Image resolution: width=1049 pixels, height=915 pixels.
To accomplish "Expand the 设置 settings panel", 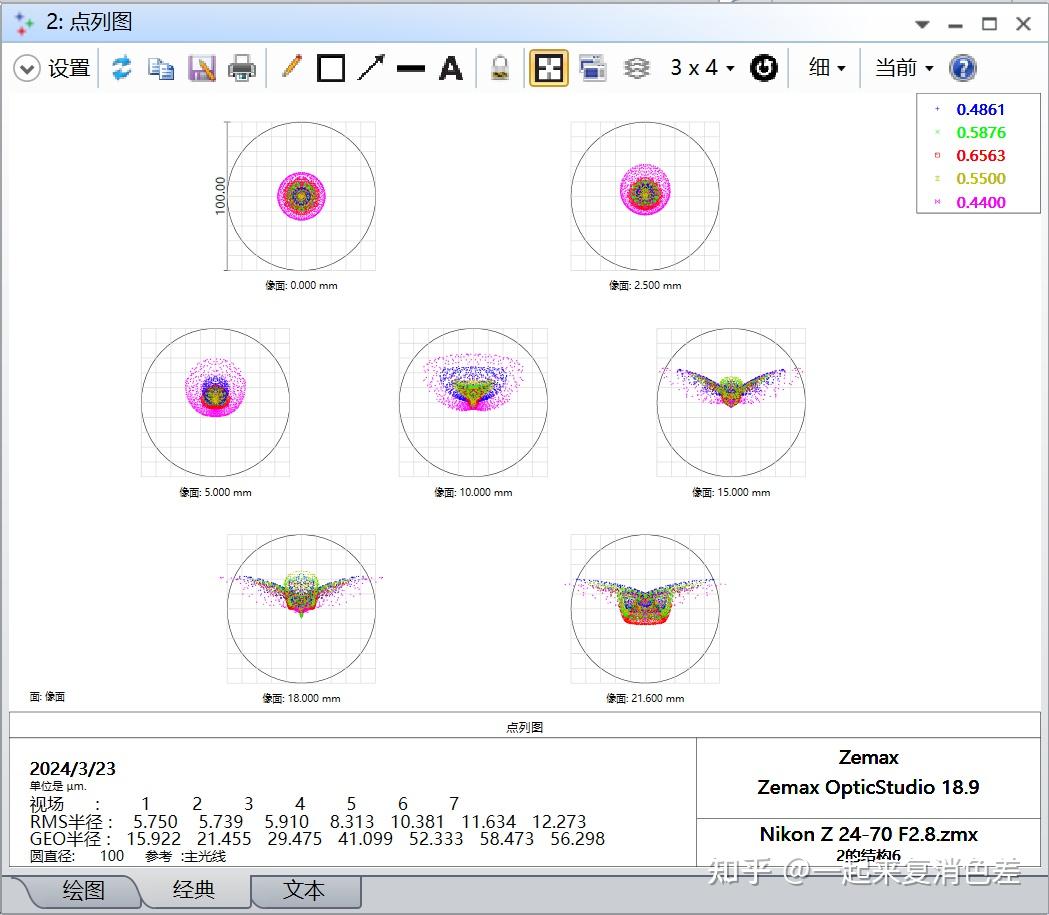I will [28, 68].
